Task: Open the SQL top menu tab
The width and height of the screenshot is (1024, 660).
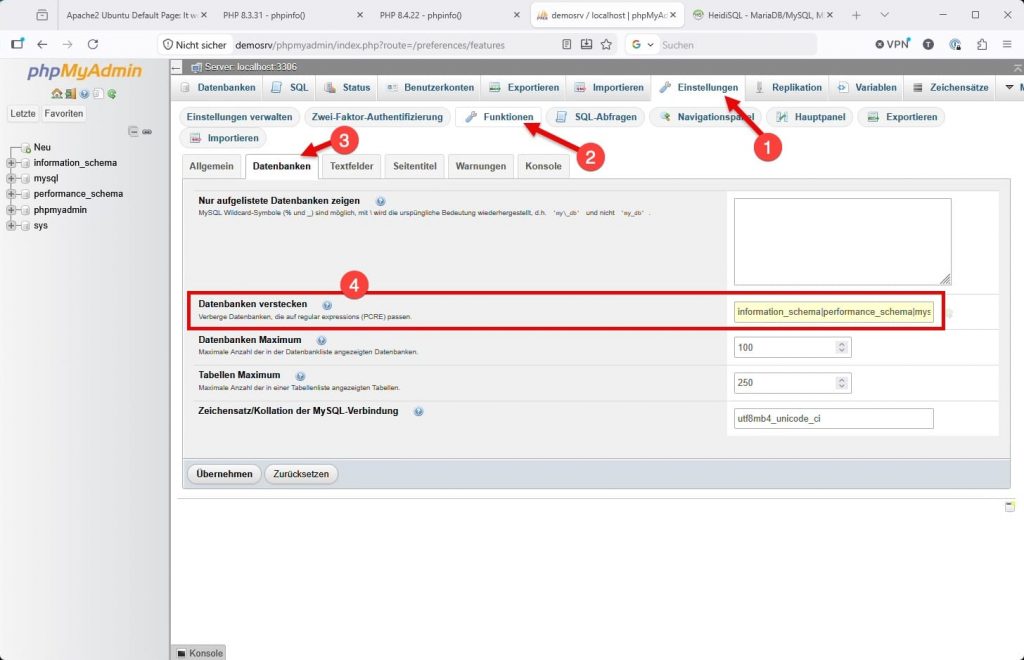Action: click(x=290, y=87)
